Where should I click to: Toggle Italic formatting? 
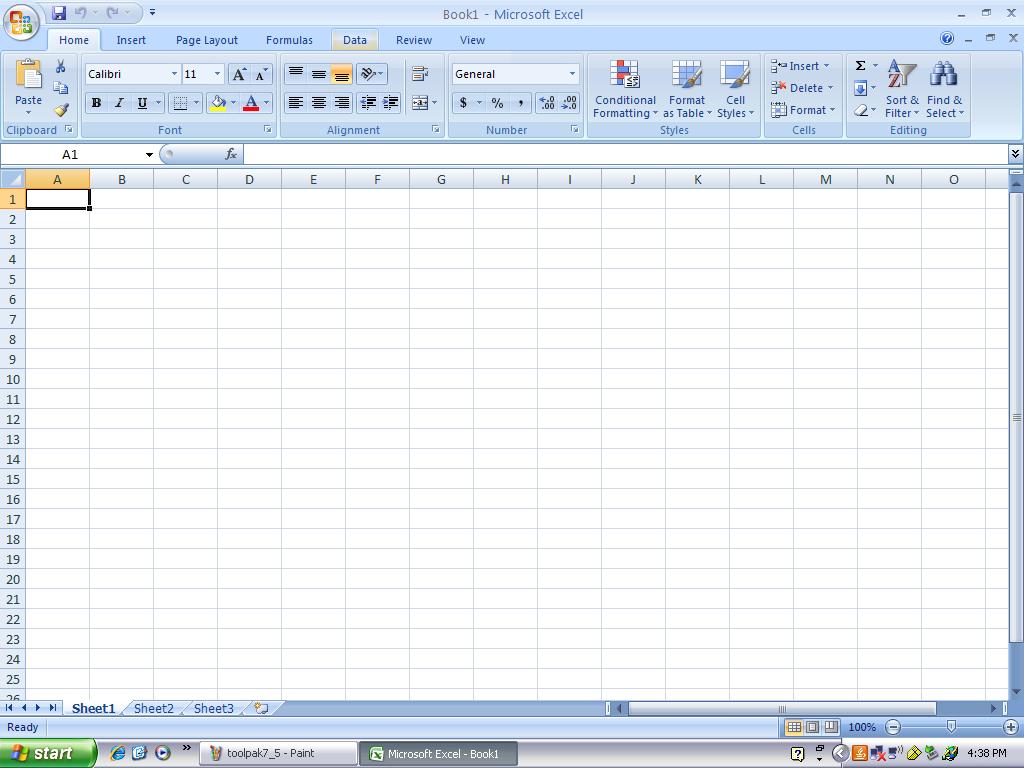click(119, 103)
